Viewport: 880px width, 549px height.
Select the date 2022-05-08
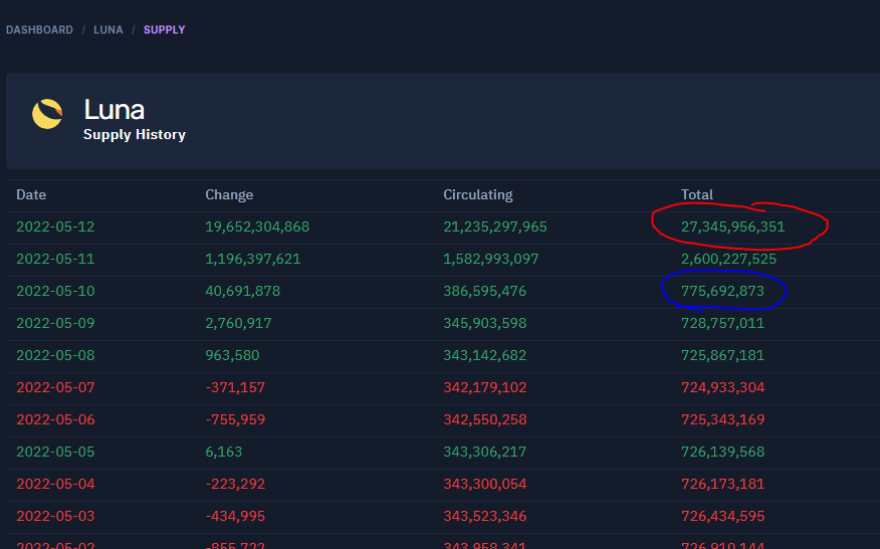click(x=56, y=355)
